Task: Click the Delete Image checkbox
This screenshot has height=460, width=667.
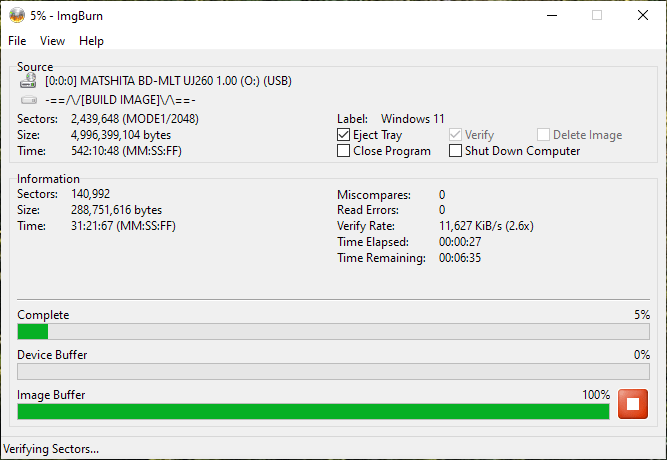Action: coord(543,135)
